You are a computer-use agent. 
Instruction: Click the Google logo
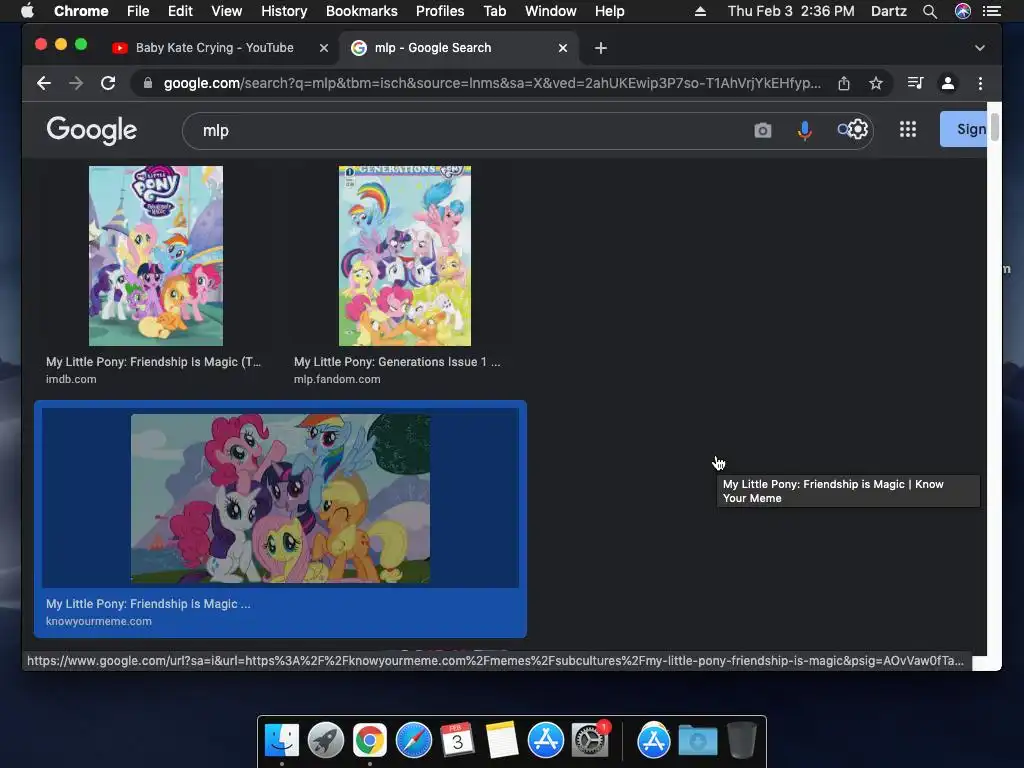(x=91, y=130)
